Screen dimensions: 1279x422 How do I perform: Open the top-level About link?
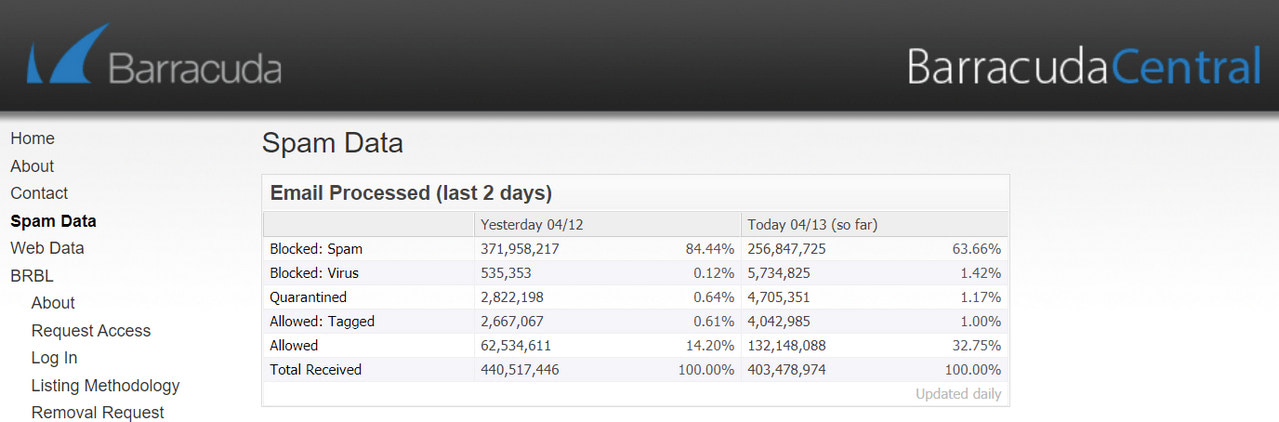(32, 166)
